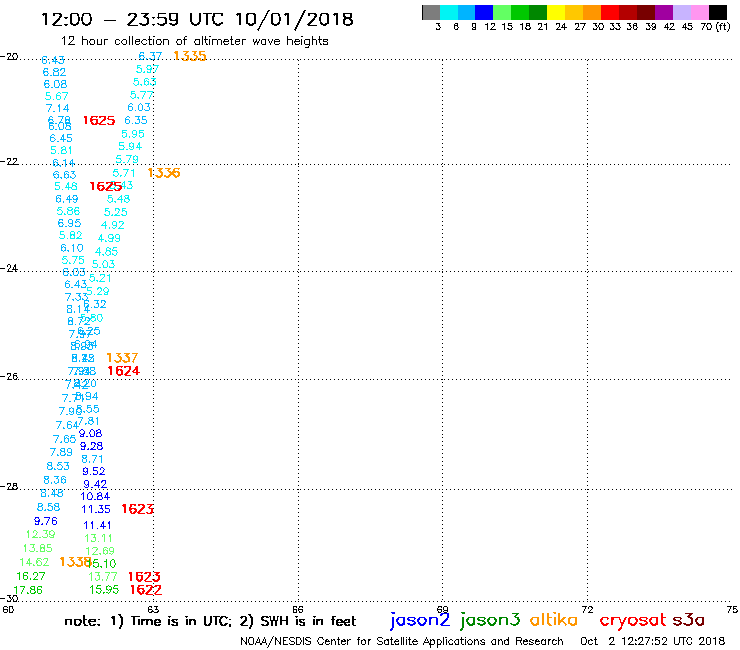This screenshot has width=740, height=650.
Task: Click wave height value '5.81'
Action: point(61,151)
